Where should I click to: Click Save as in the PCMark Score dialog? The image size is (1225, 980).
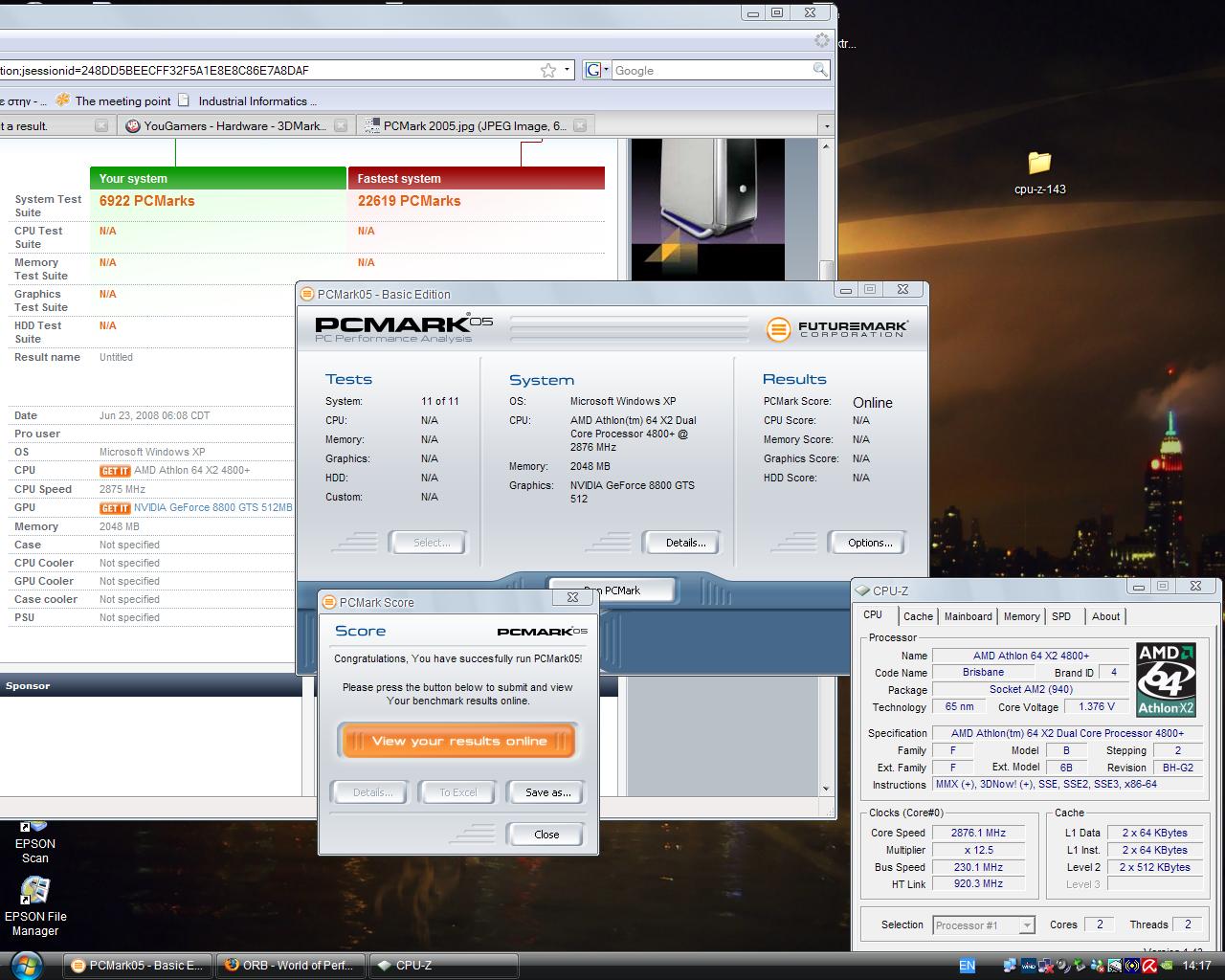pyautogui.click(x=547, y=792)
